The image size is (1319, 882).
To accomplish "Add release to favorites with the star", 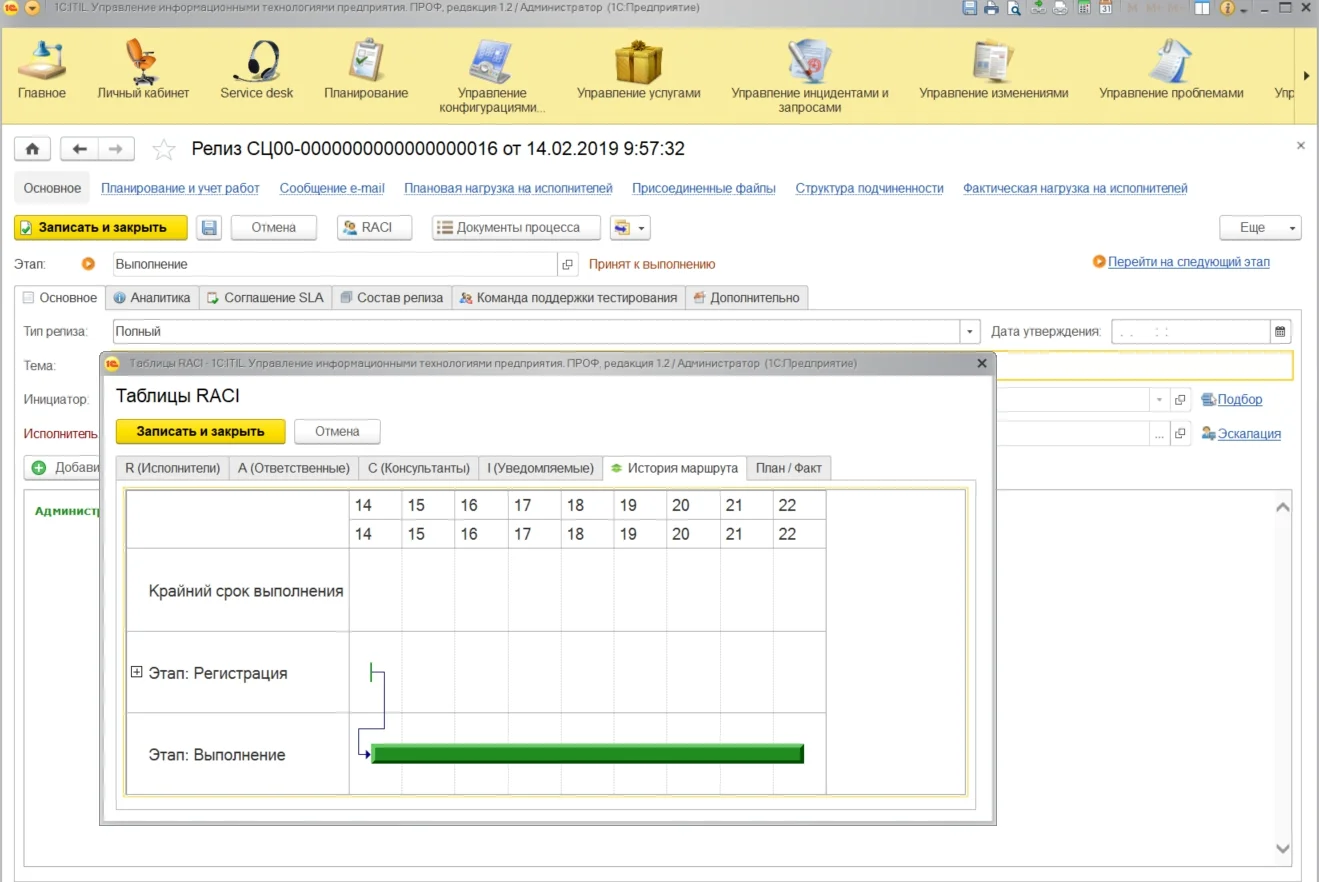I will click(163, 150).
